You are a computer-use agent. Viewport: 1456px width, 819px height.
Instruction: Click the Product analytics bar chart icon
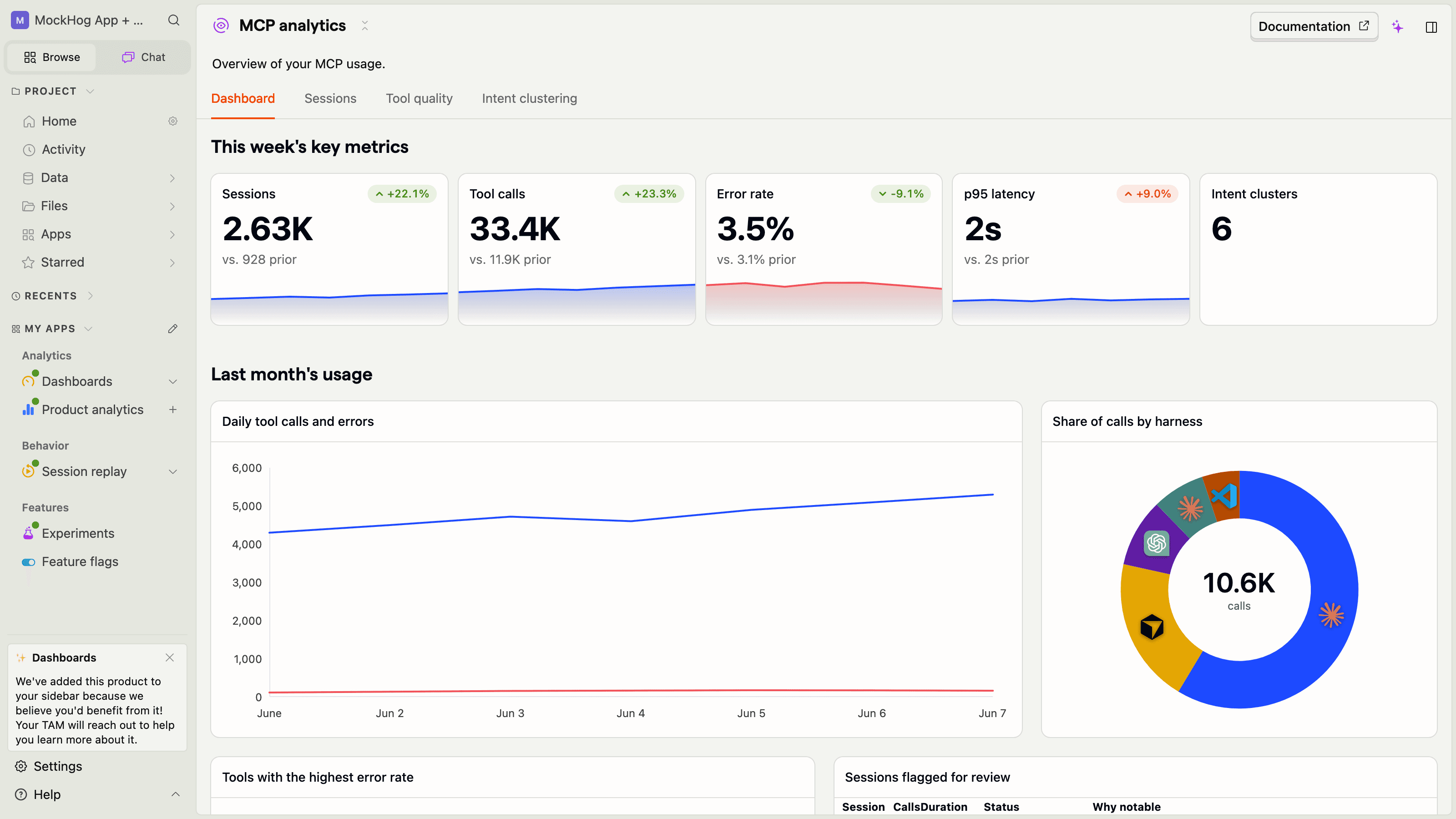[28, 409]
